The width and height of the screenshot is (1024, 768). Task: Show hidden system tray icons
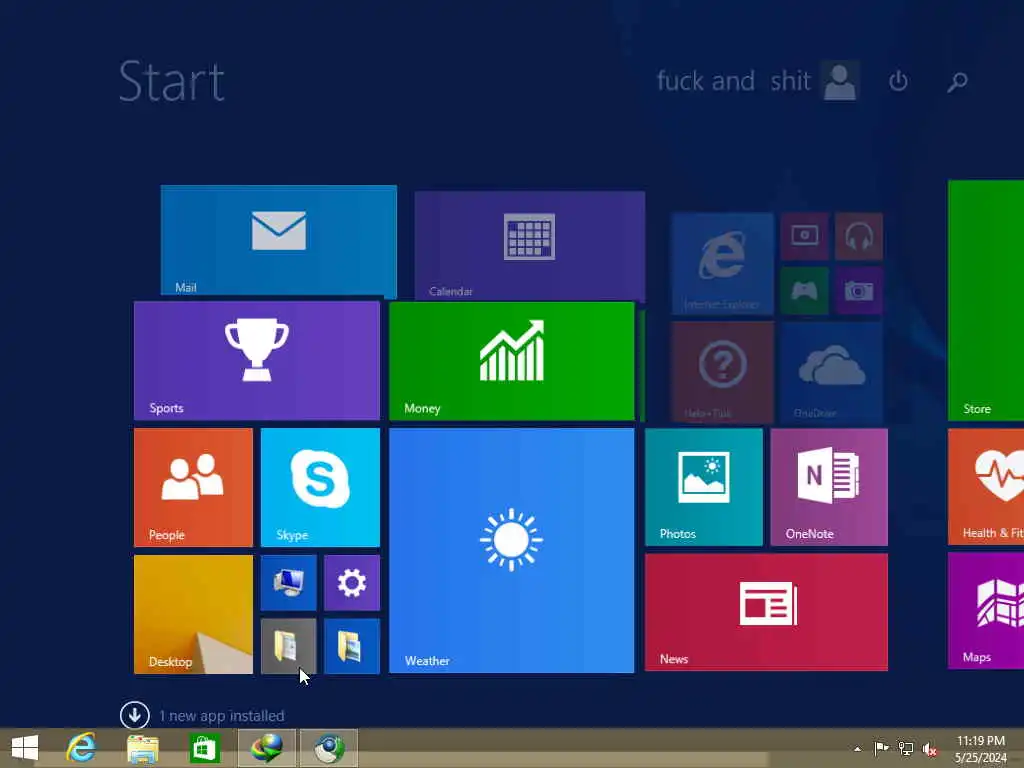pyautogui.click(x=857, y=748)
